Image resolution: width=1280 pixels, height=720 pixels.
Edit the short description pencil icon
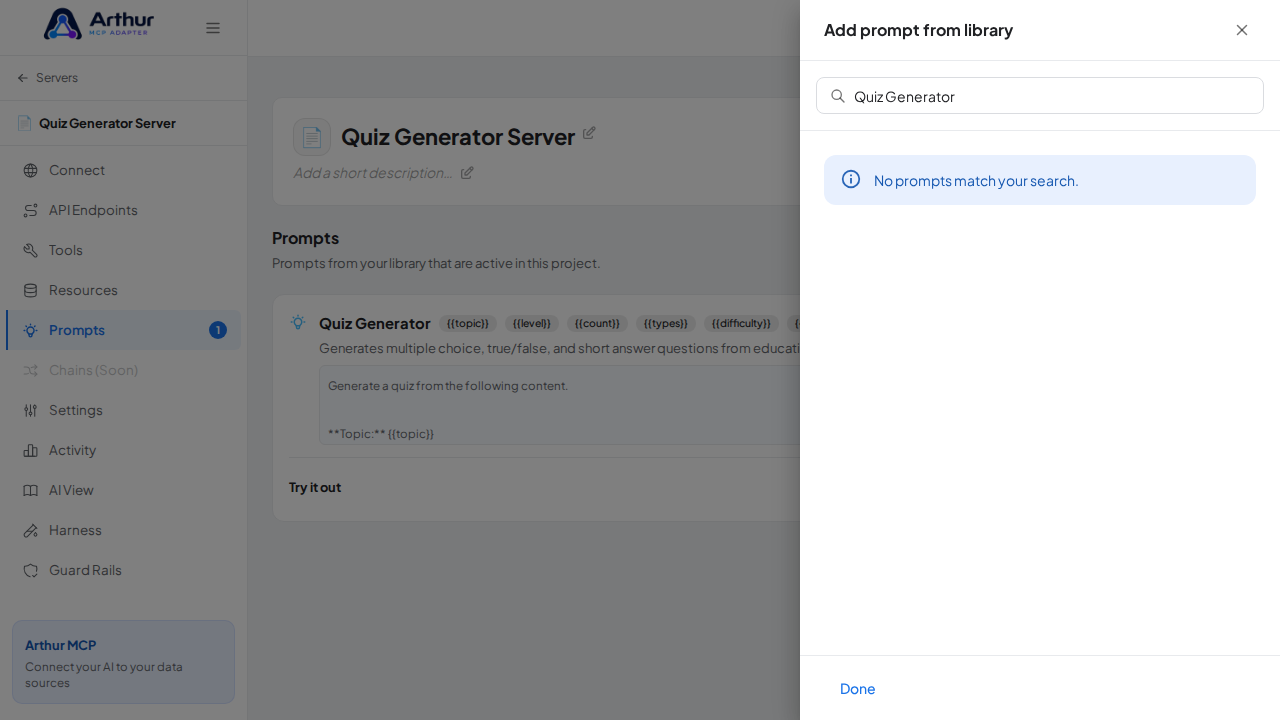pyautogui.click(x=467, y=172)
